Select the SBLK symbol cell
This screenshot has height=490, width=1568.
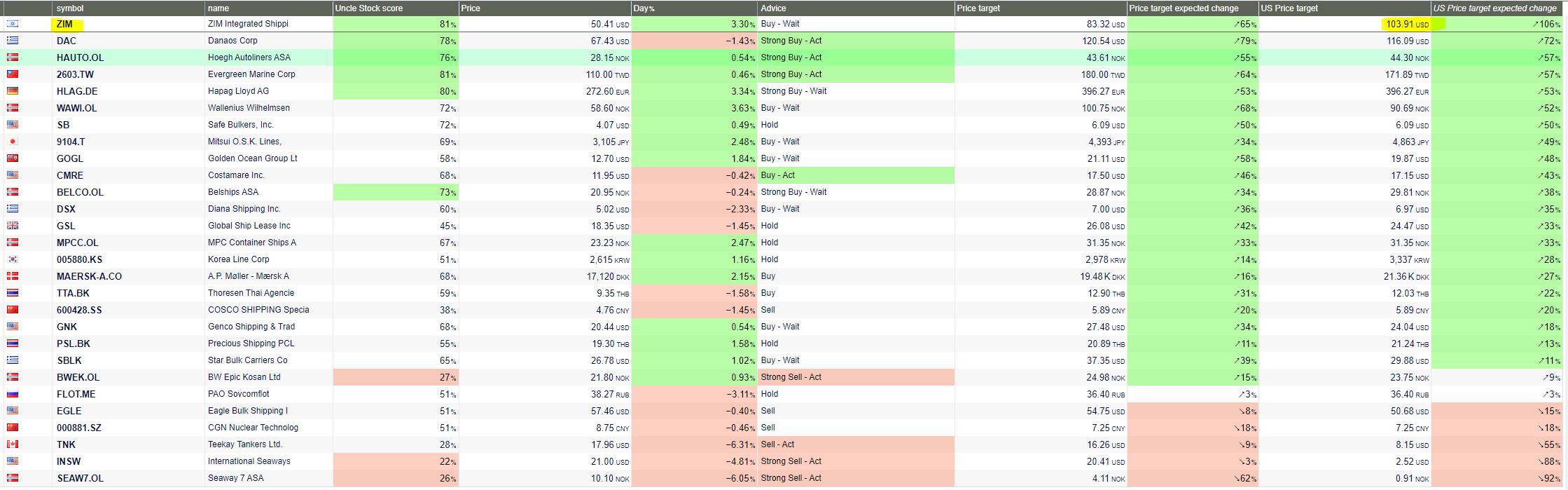point(129,360)
